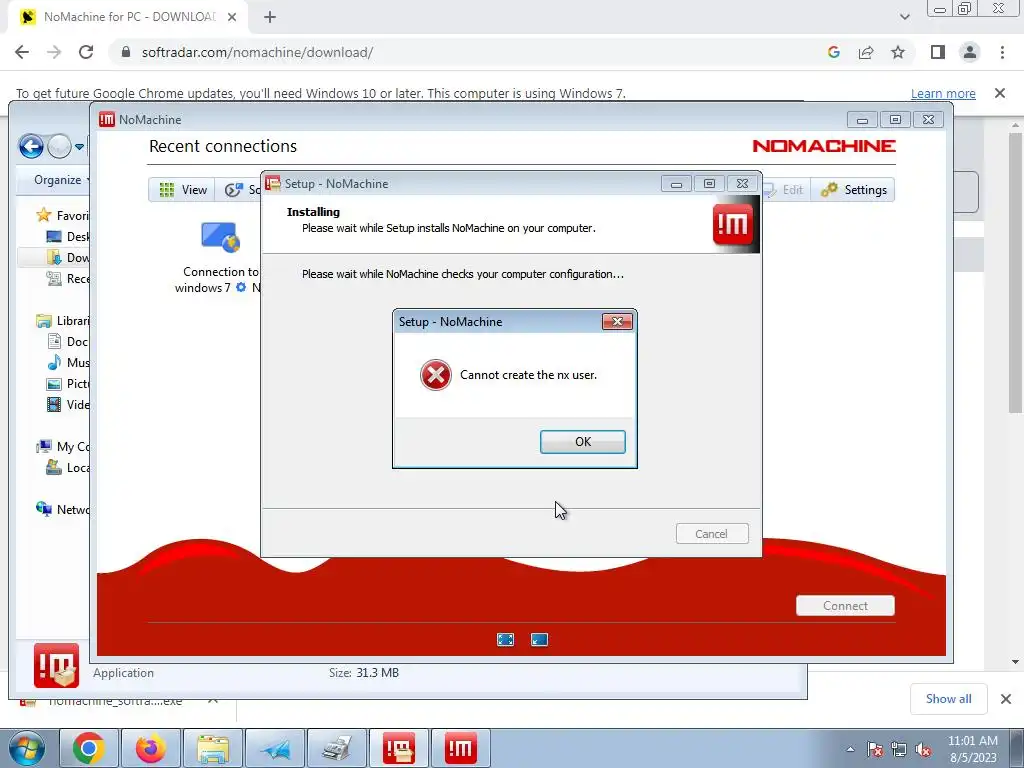The width and height of the screenshot is (1024, 768).
Task: Open the Organize menu in Explorer
Action: coord(61,180)
